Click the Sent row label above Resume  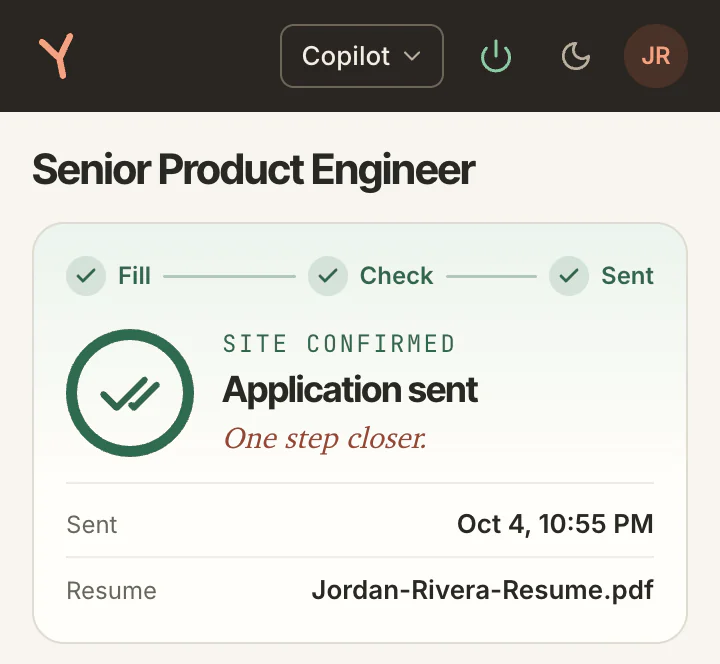coord(92,524)
